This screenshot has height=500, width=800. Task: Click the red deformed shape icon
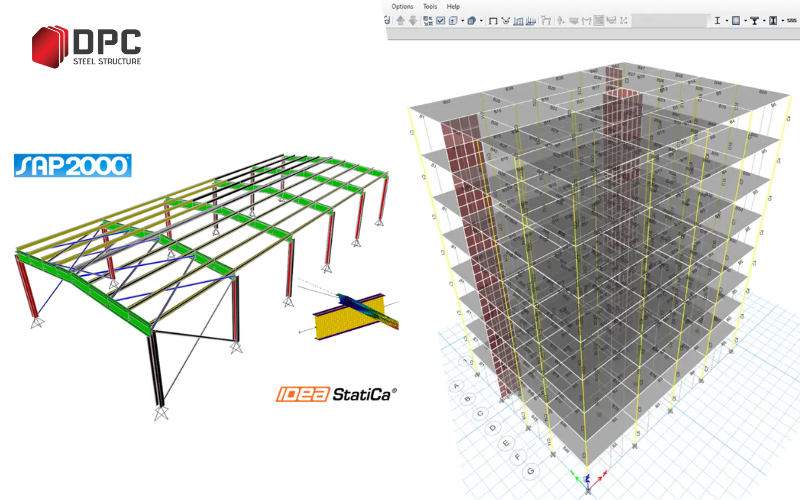click(x=505, y=20)
